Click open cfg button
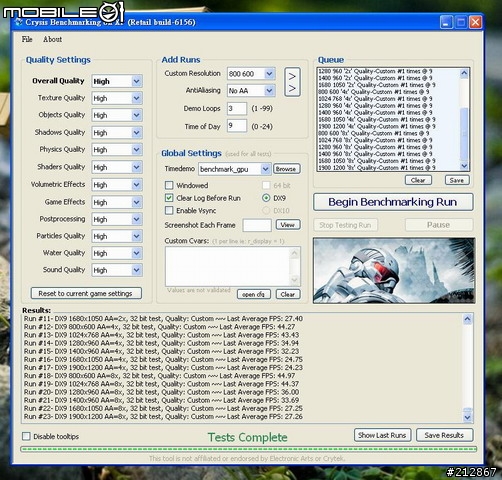The image size is (502, 480). [254, 295]
